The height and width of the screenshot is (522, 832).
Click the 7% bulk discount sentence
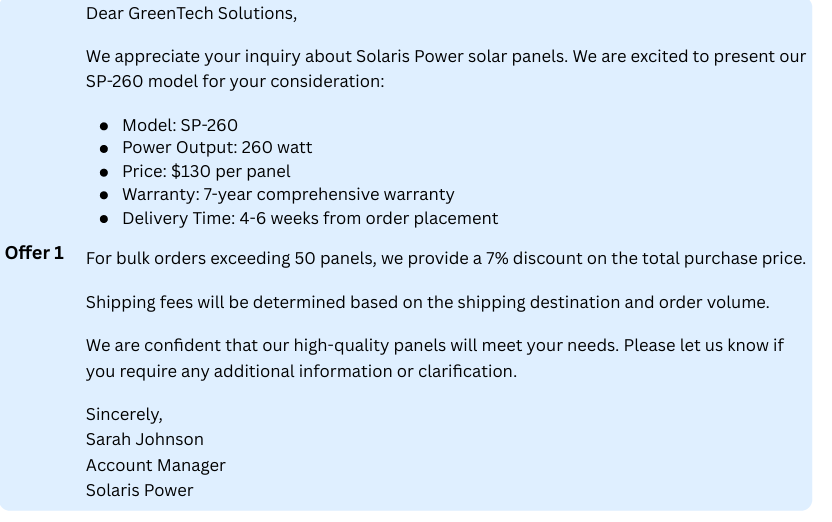(x=446, y=258)
